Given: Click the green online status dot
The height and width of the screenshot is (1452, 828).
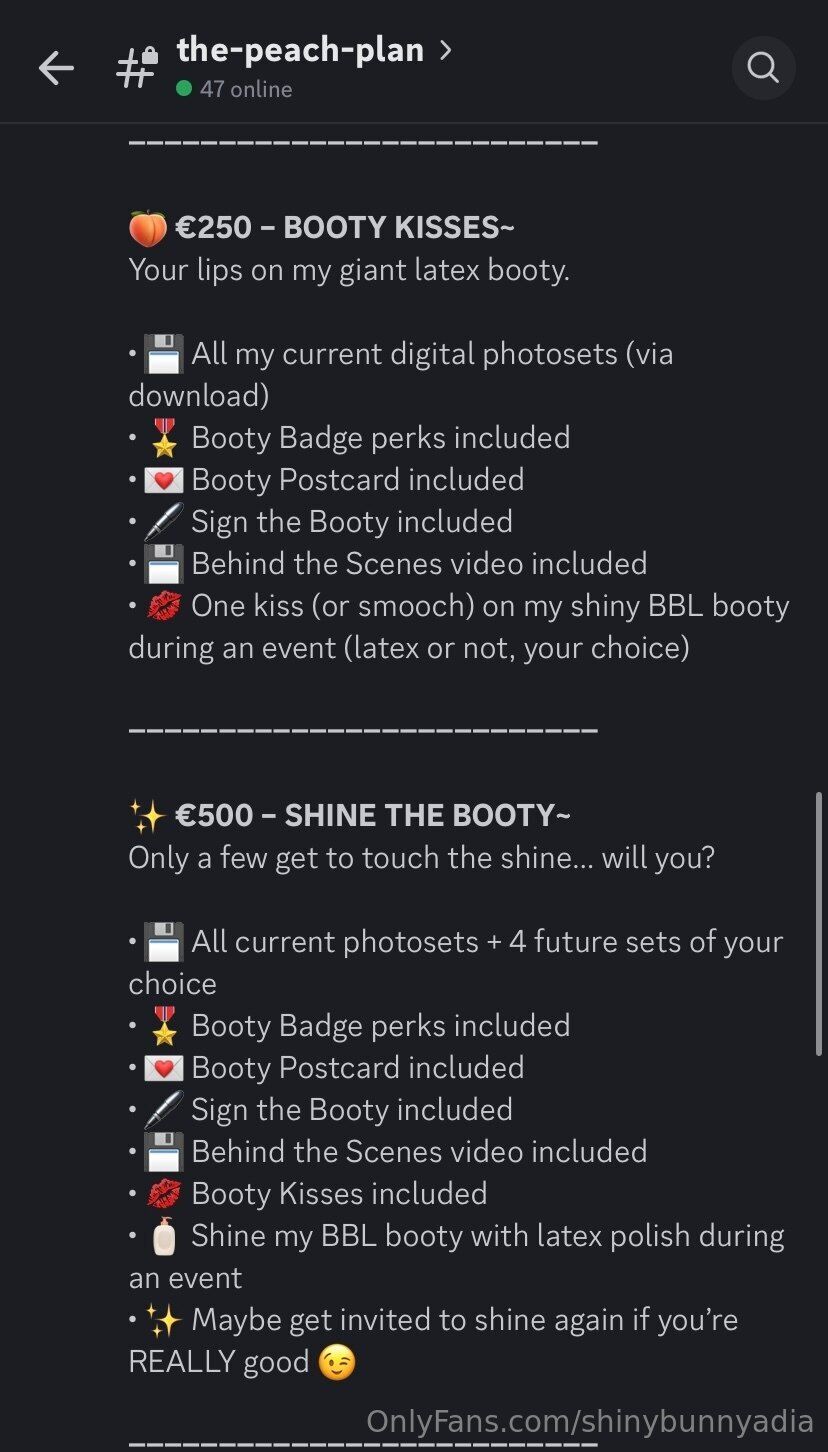Looking at the screenshot, I should point(184,89).
